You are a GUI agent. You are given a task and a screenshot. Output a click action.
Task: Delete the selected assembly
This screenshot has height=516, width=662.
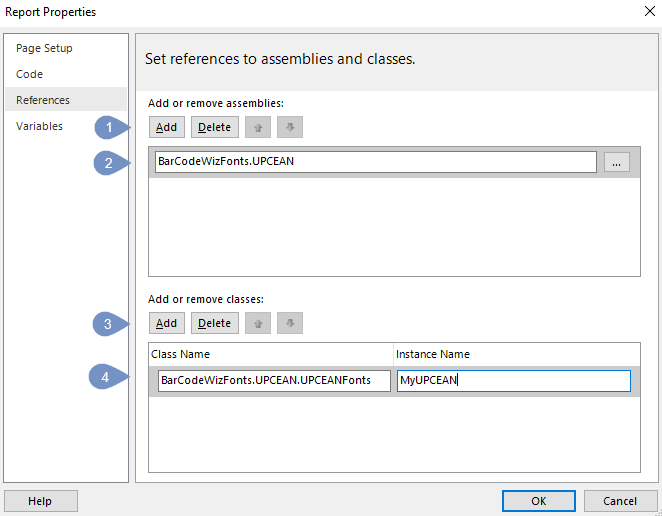coord(214,127)
